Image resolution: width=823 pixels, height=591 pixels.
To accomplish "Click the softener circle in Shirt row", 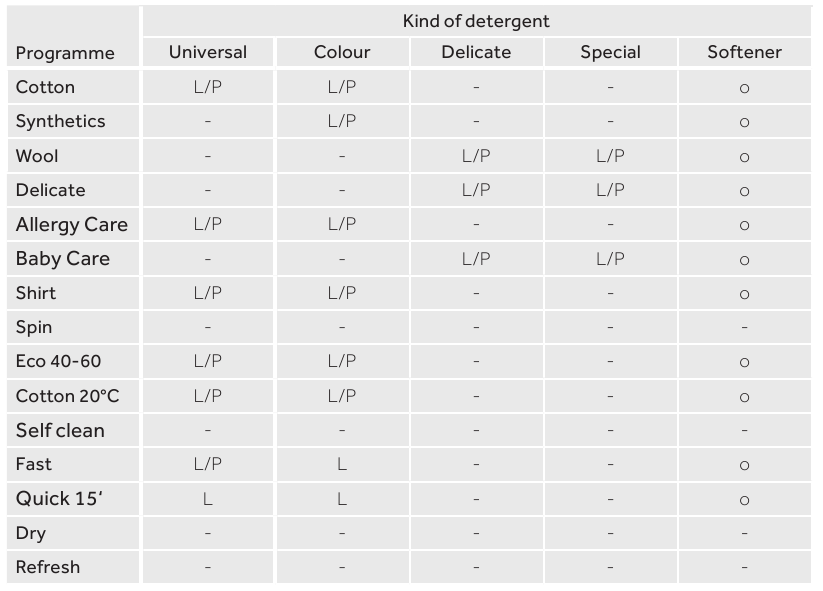I will [744, 294].
